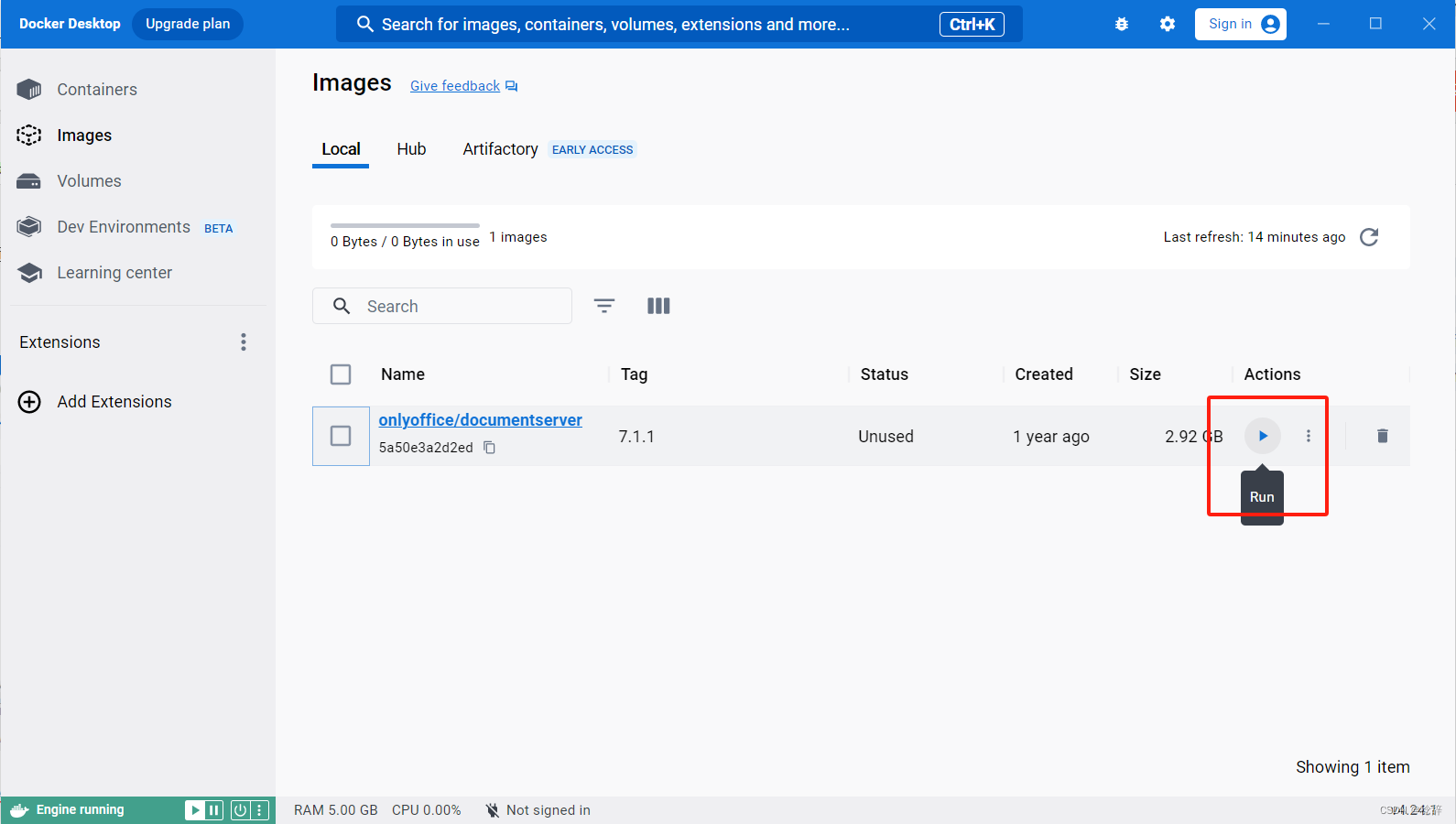
Task: Click the Upgrade plan button
Action: 188,24
